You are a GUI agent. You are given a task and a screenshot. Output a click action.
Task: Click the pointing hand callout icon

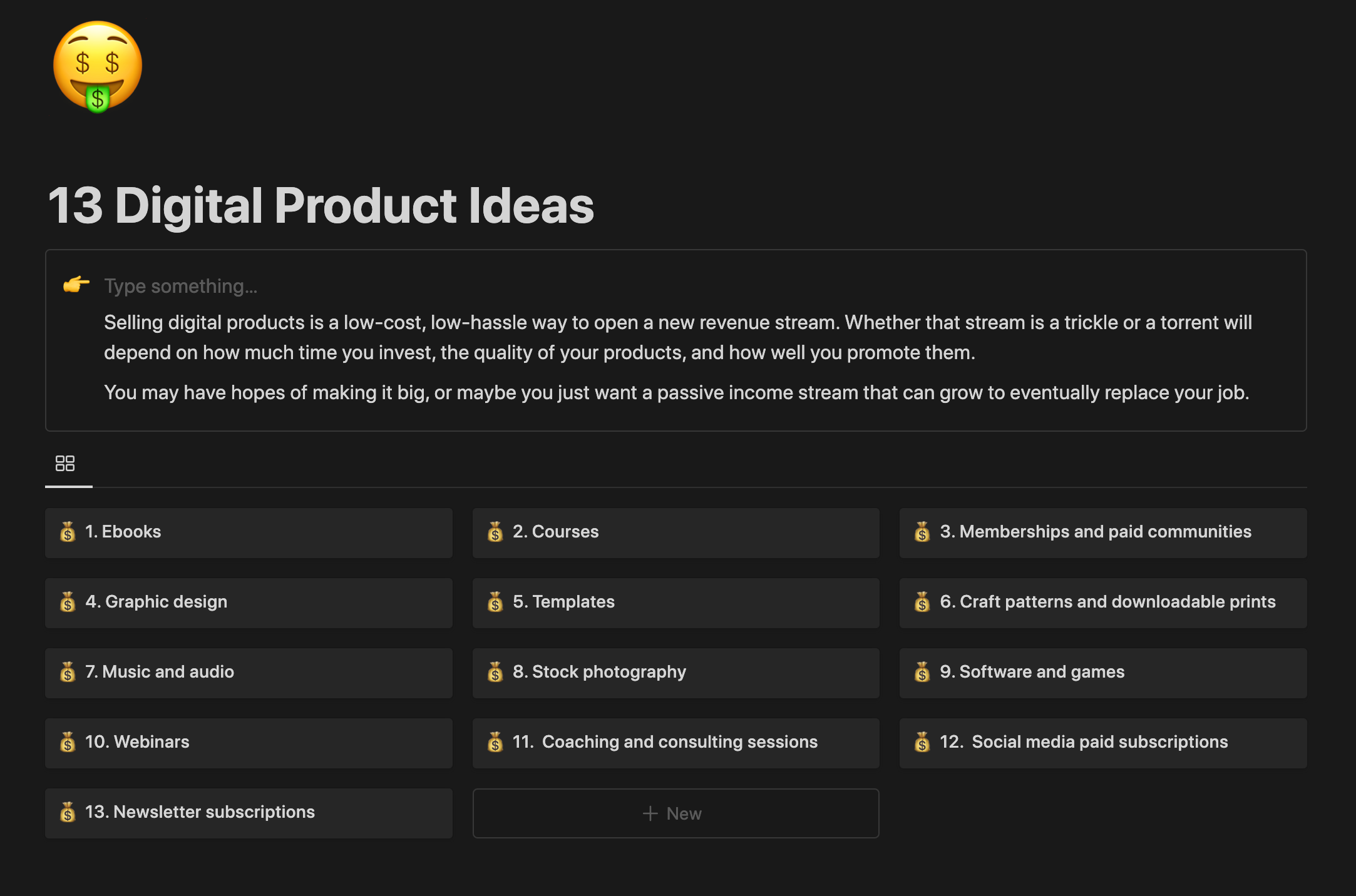coord(76,285)
